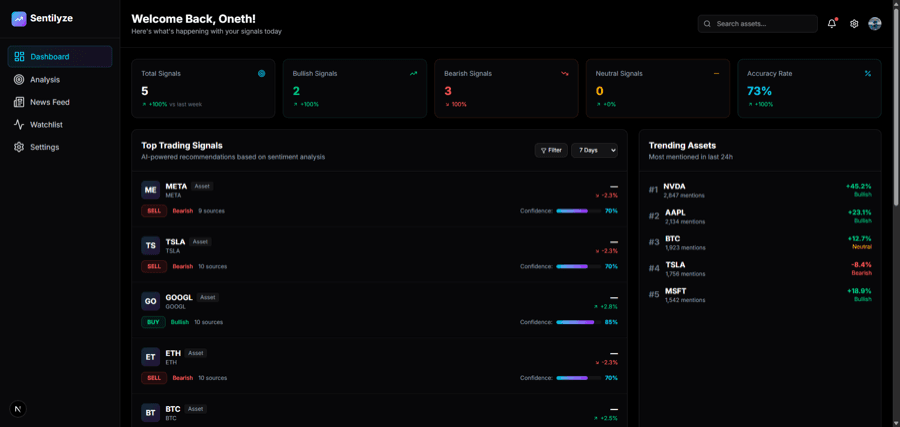Click the 'Top Trading Signals' heading
Screen dimensions: 900x427
tap(182, 146)
